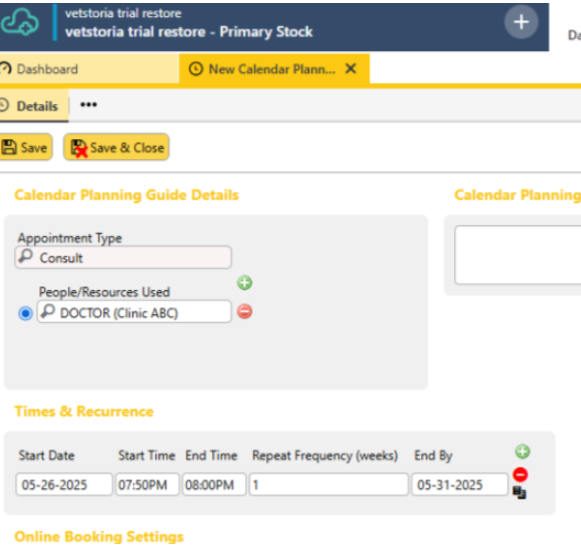Click the empty text box under right-hand Calendar Planning heading
Viewport: 581px width, 547px height.
click(x=518, y=255)
